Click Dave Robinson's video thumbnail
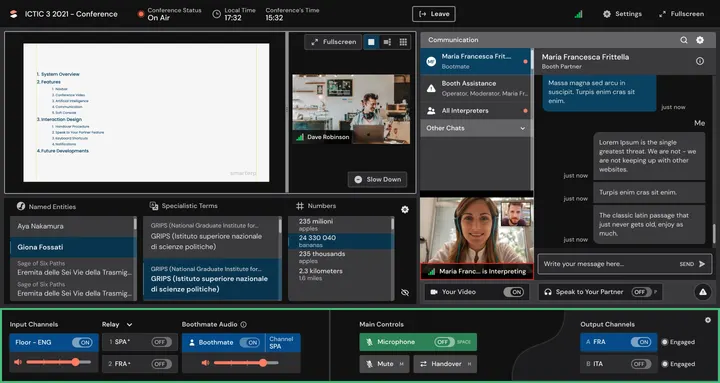The image size is (720, 383). (x=351, y=109)
